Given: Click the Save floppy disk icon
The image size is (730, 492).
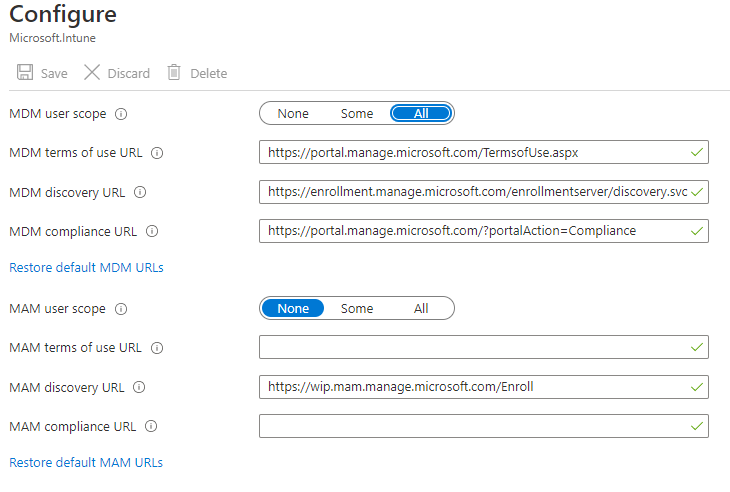Looking at the screenshot, I should 25,72.
